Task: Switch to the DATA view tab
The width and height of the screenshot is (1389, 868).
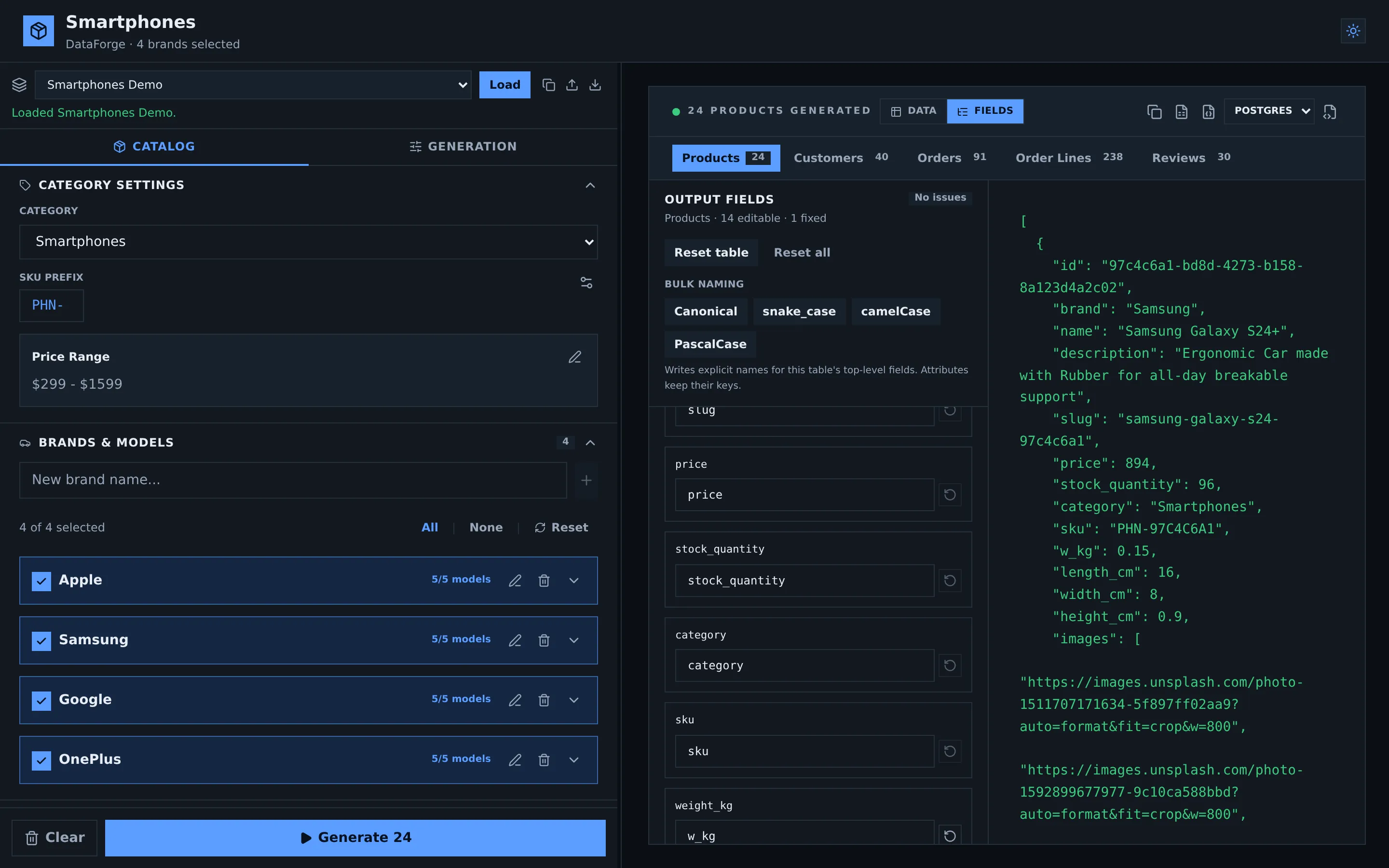Action: [913, 111]
